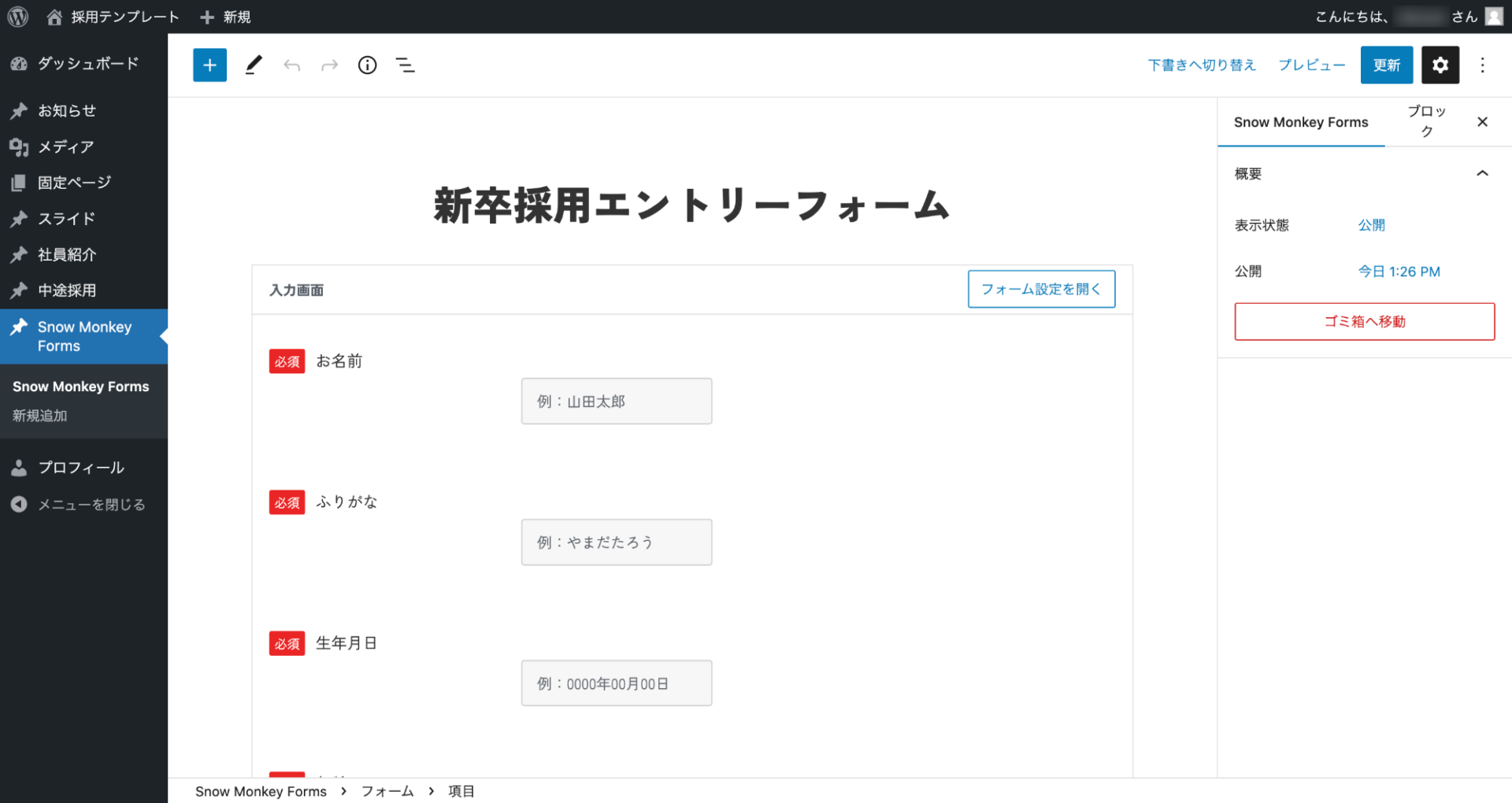Click フォーム breadcrumb
The image size is (1512, 803).
pos(387,791)
